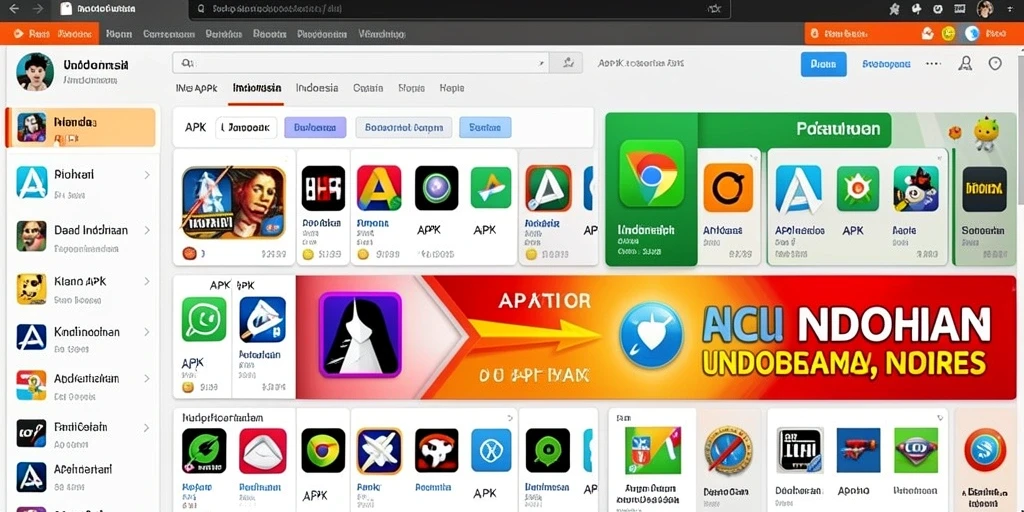Open the purple dark-haired figure app icon
This screenshot has width=1024, height=512.
pos(360,335)
